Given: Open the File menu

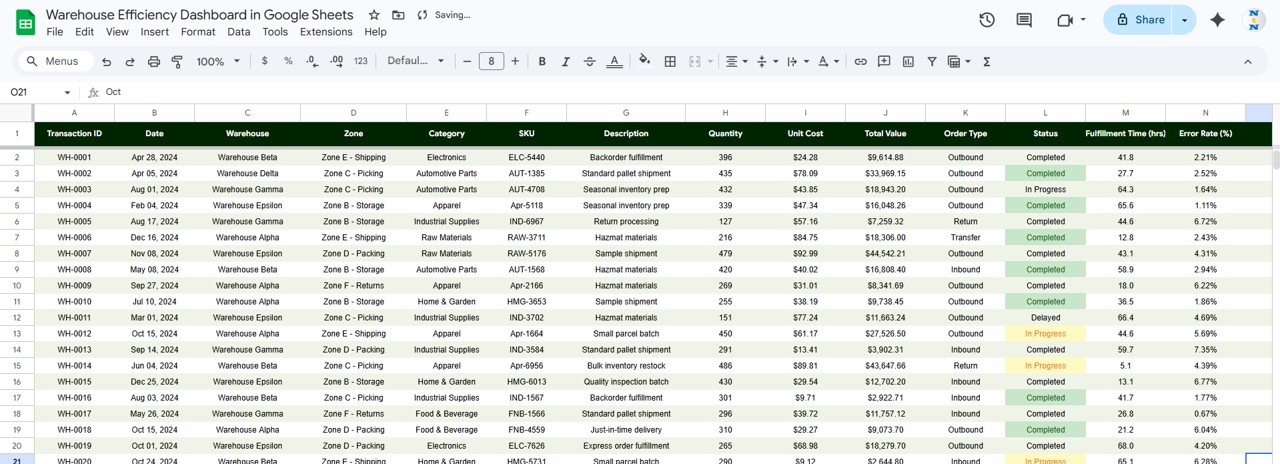Looking at the screenshot, I should click(x=55, y=32).
